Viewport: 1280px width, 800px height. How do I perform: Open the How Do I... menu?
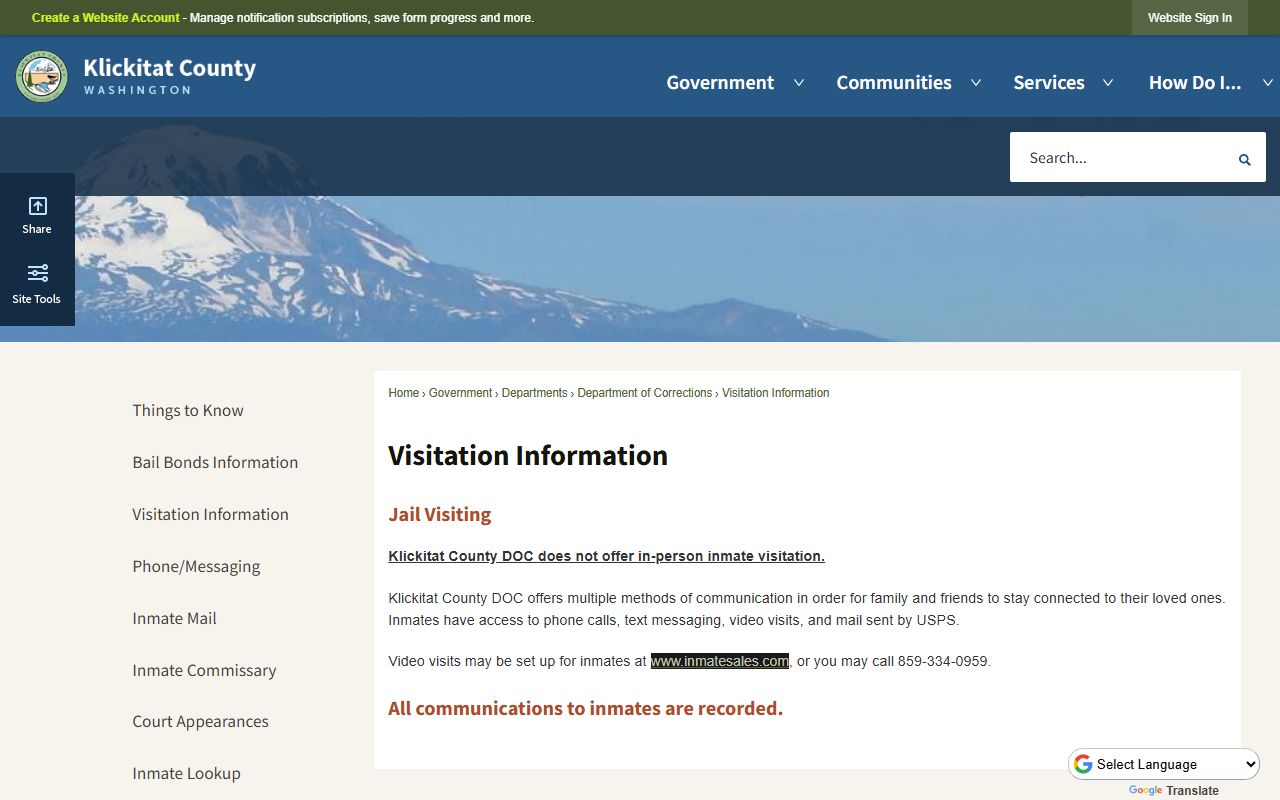(x=1195, y=83)
